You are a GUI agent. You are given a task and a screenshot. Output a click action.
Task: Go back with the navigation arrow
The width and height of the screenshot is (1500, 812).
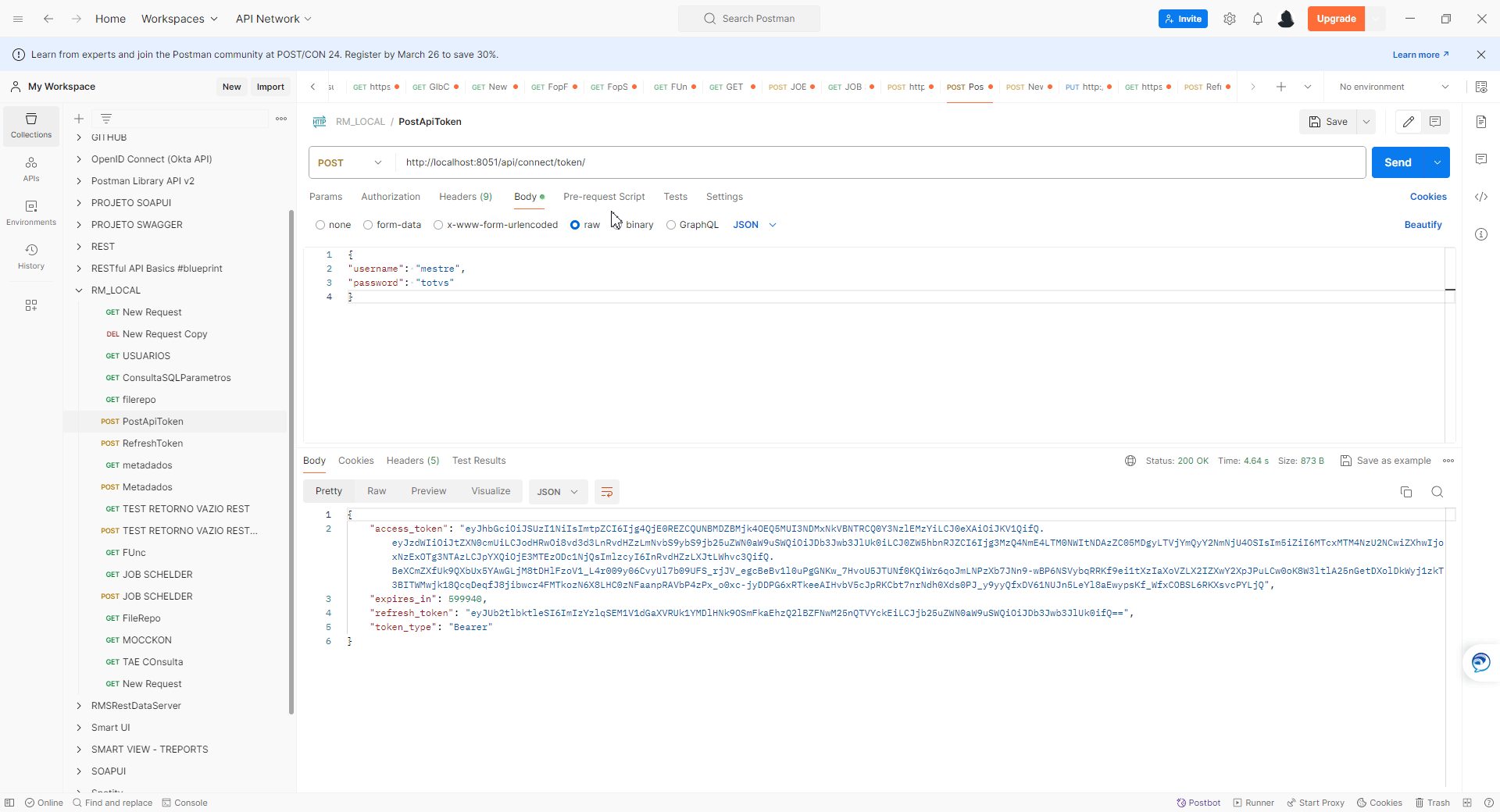48,19
